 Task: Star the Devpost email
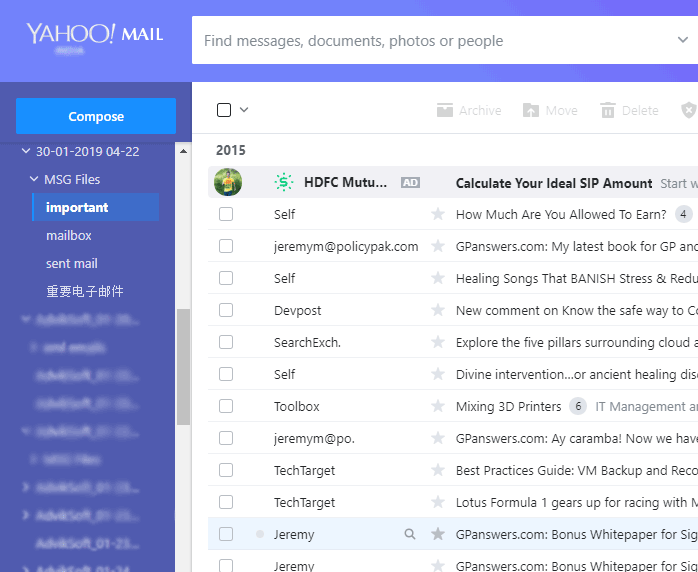point(437,311)
